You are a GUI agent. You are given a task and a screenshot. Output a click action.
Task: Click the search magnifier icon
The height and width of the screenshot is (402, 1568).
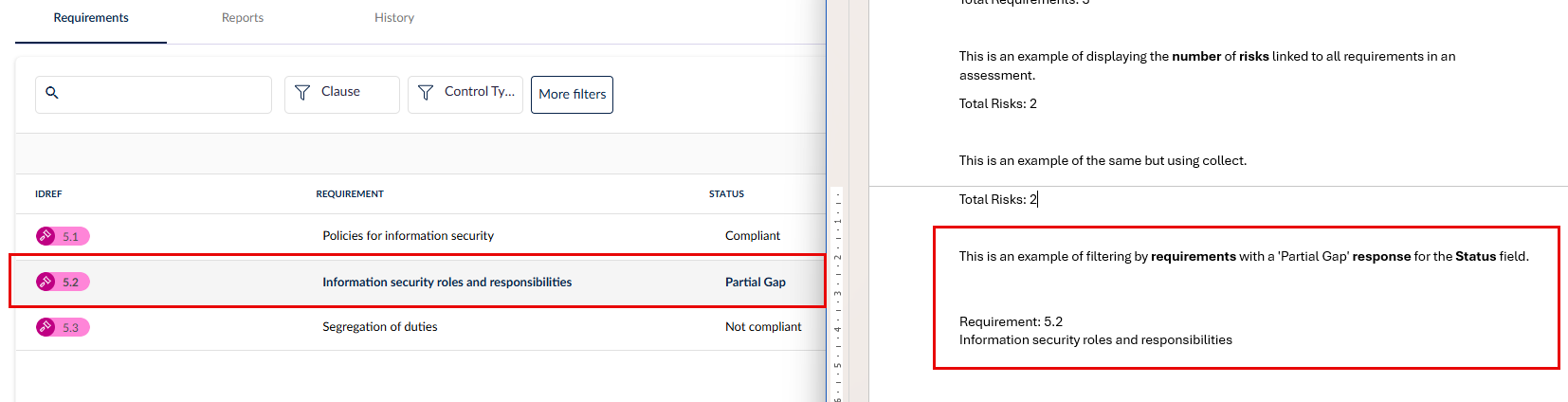52,93
